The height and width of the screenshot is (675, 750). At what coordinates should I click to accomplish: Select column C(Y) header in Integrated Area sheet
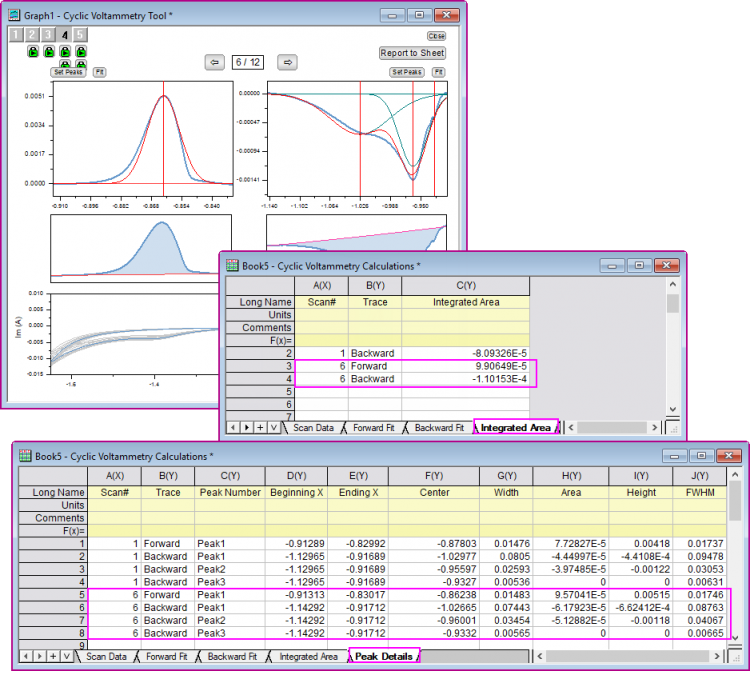(x=466, y=286)
